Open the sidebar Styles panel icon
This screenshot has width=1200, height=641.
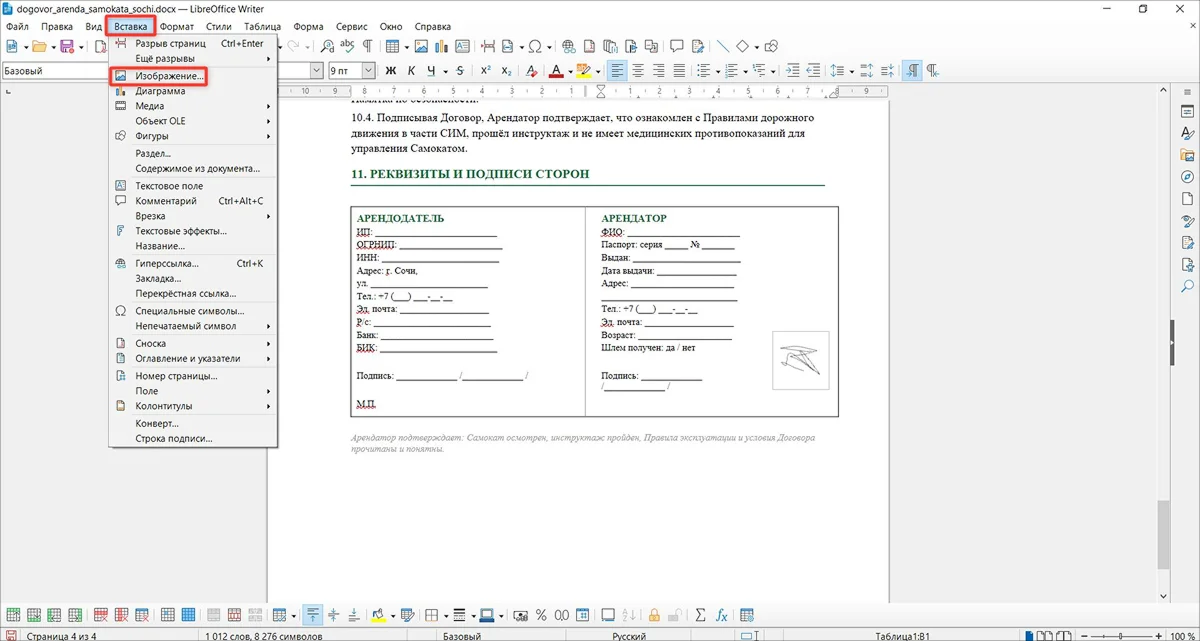tap(1188, 133)
